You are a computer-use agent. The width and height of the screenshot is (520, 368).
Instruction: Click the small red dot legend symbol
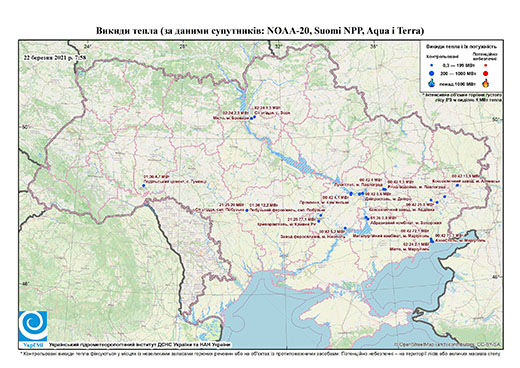pos(485,65)
